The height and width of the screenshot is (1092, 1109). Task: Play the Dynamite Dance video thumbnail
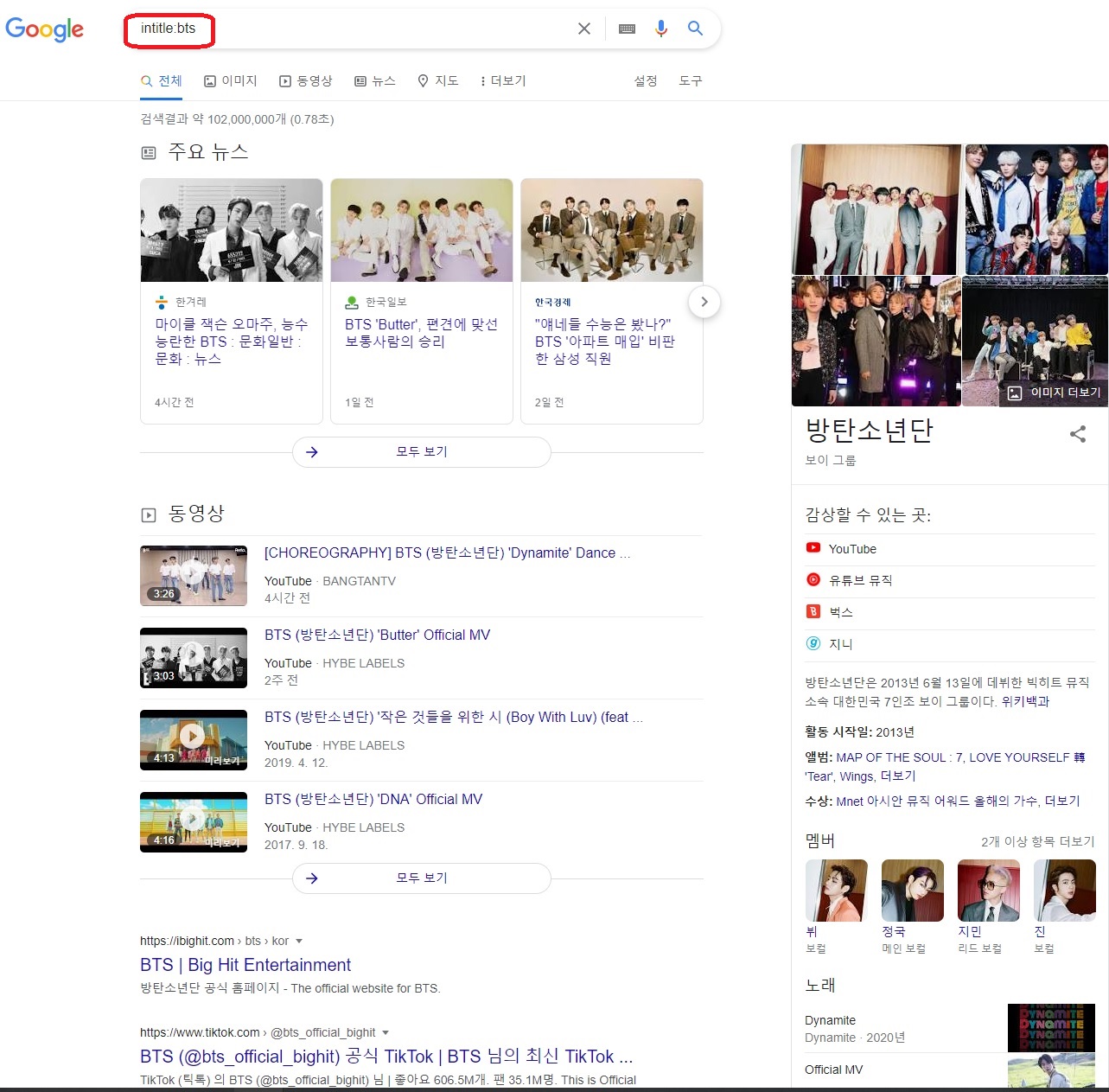point(194,576)
